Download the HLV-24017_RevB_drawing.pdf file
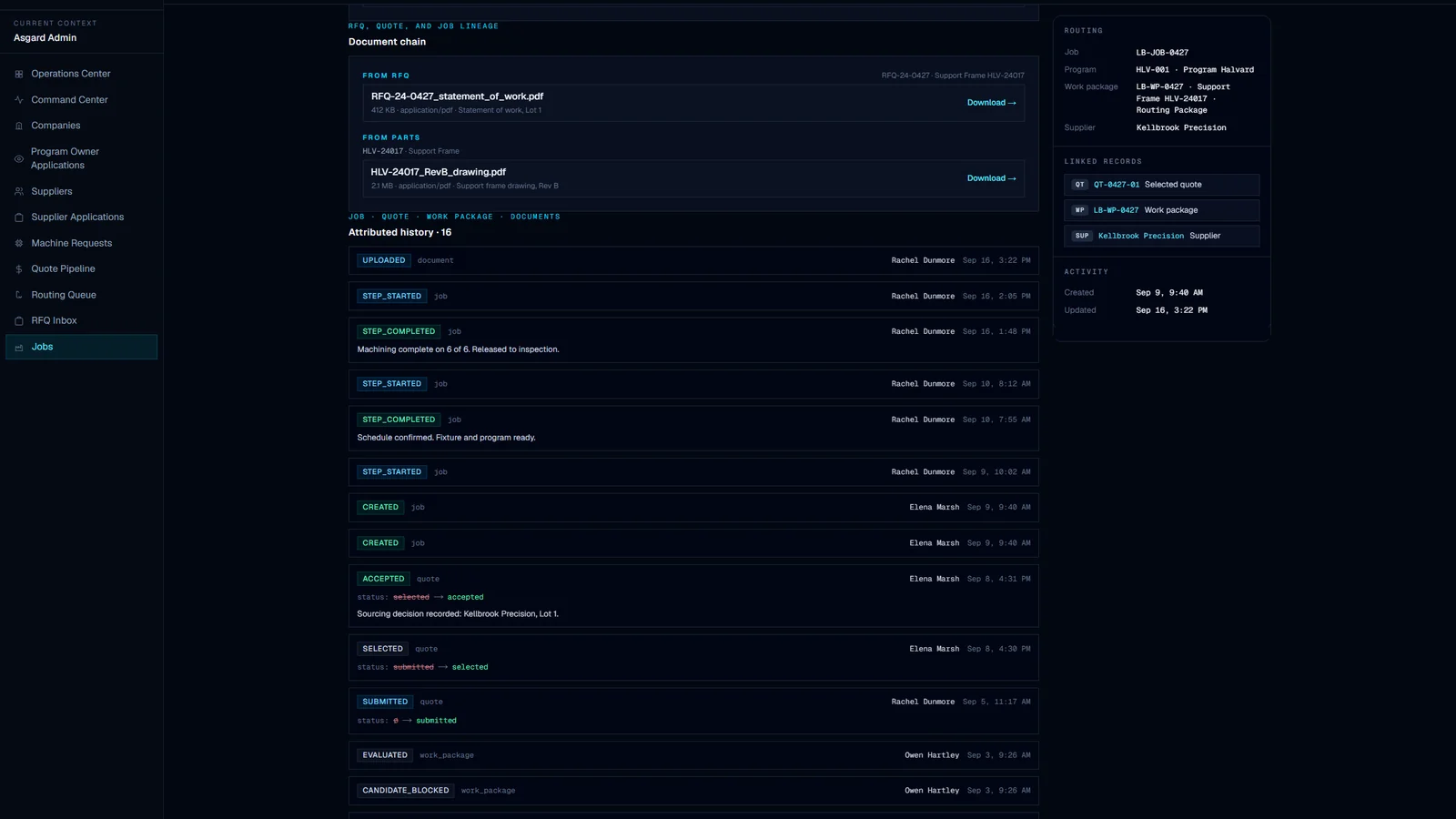This screenshot has height=819, width=1456. [991, 178]
